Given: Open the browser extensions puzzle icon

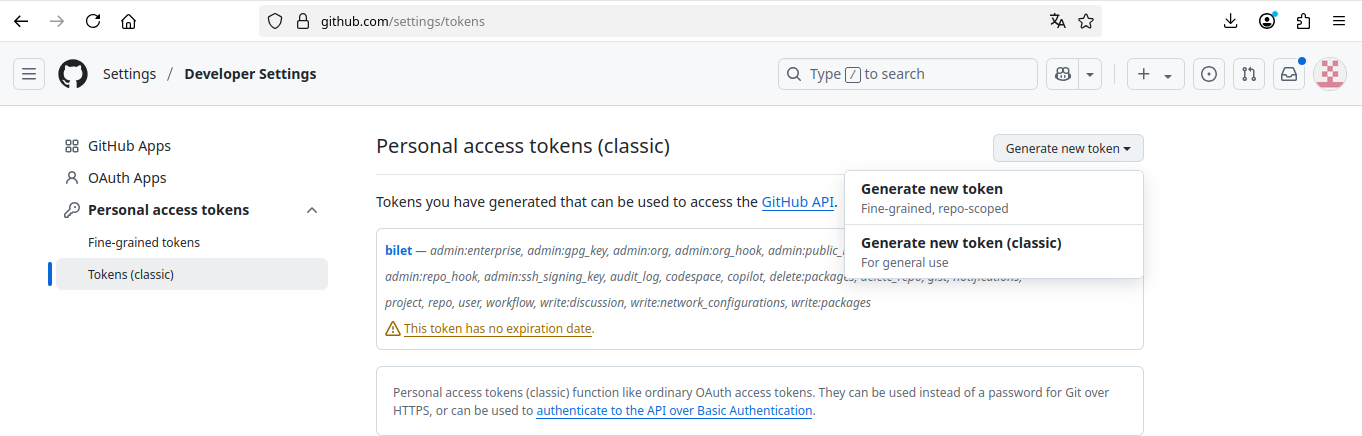Looking at the screenshot, I should (x=1303, y=21).
